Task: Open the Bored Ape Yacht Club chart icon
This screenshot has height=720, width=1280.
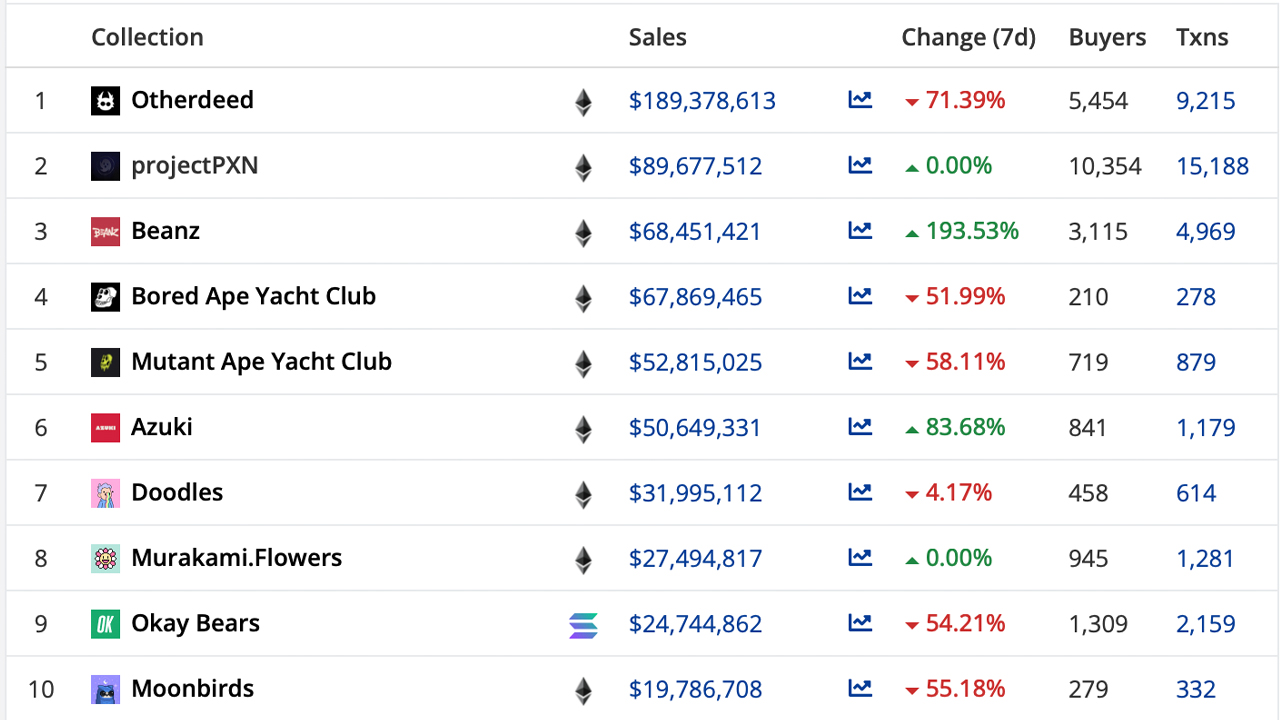Action: click(x=860, y=296)
